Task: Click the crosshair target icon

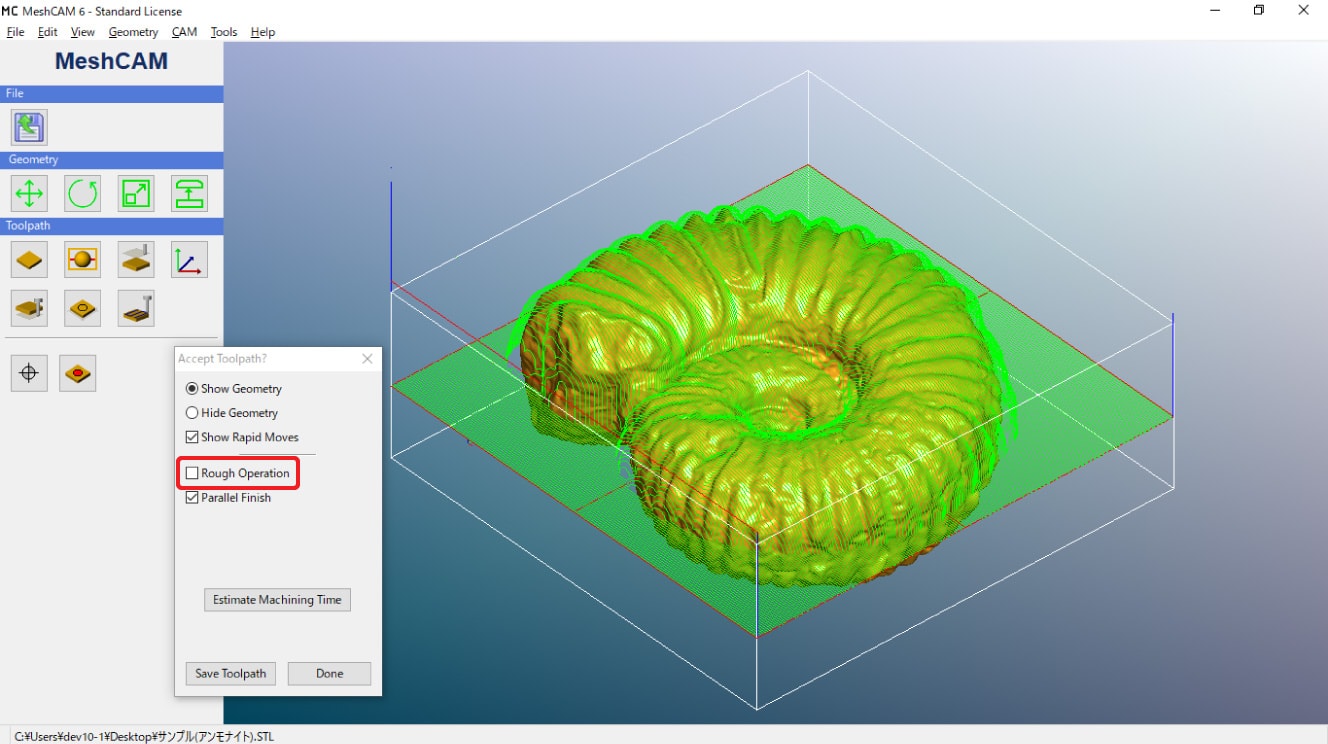Action: [29, 373]
